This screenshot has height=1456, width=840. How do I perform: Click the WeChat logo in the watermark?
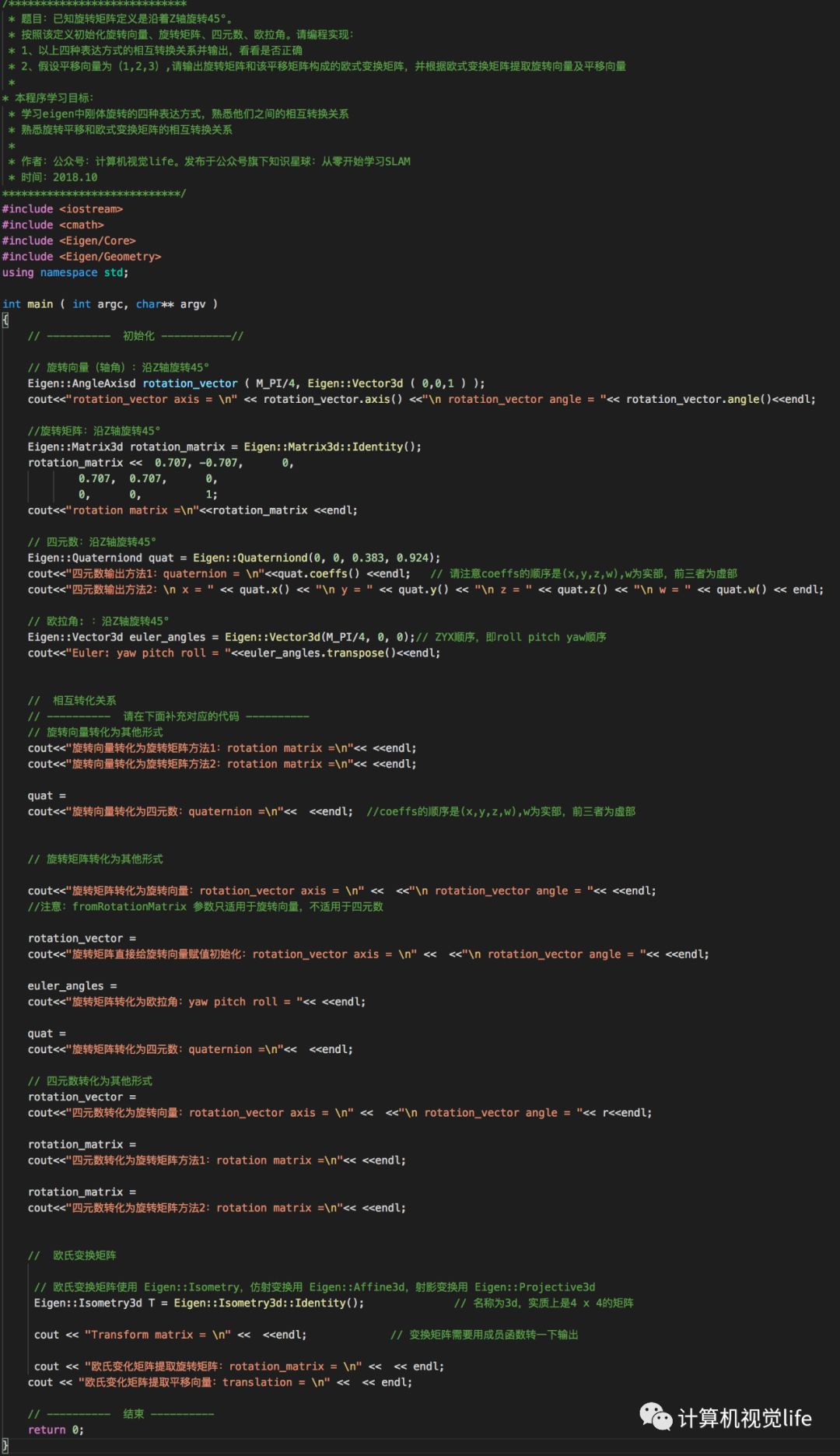(655, 1416)
